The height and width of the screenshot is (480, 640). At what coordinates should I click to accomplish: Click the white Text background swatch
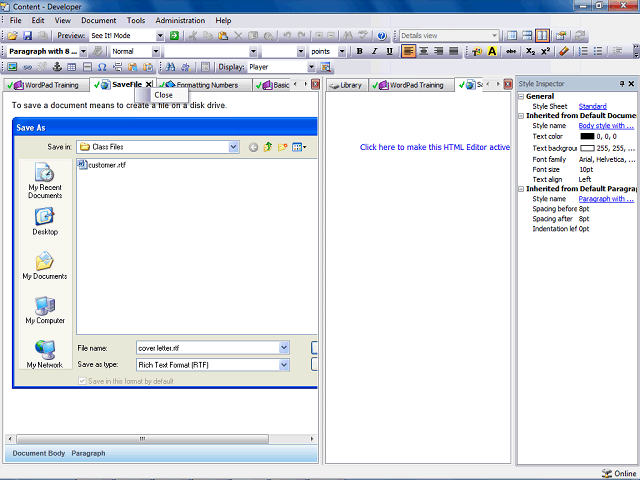pyautogui.click(x=587, y=148)
